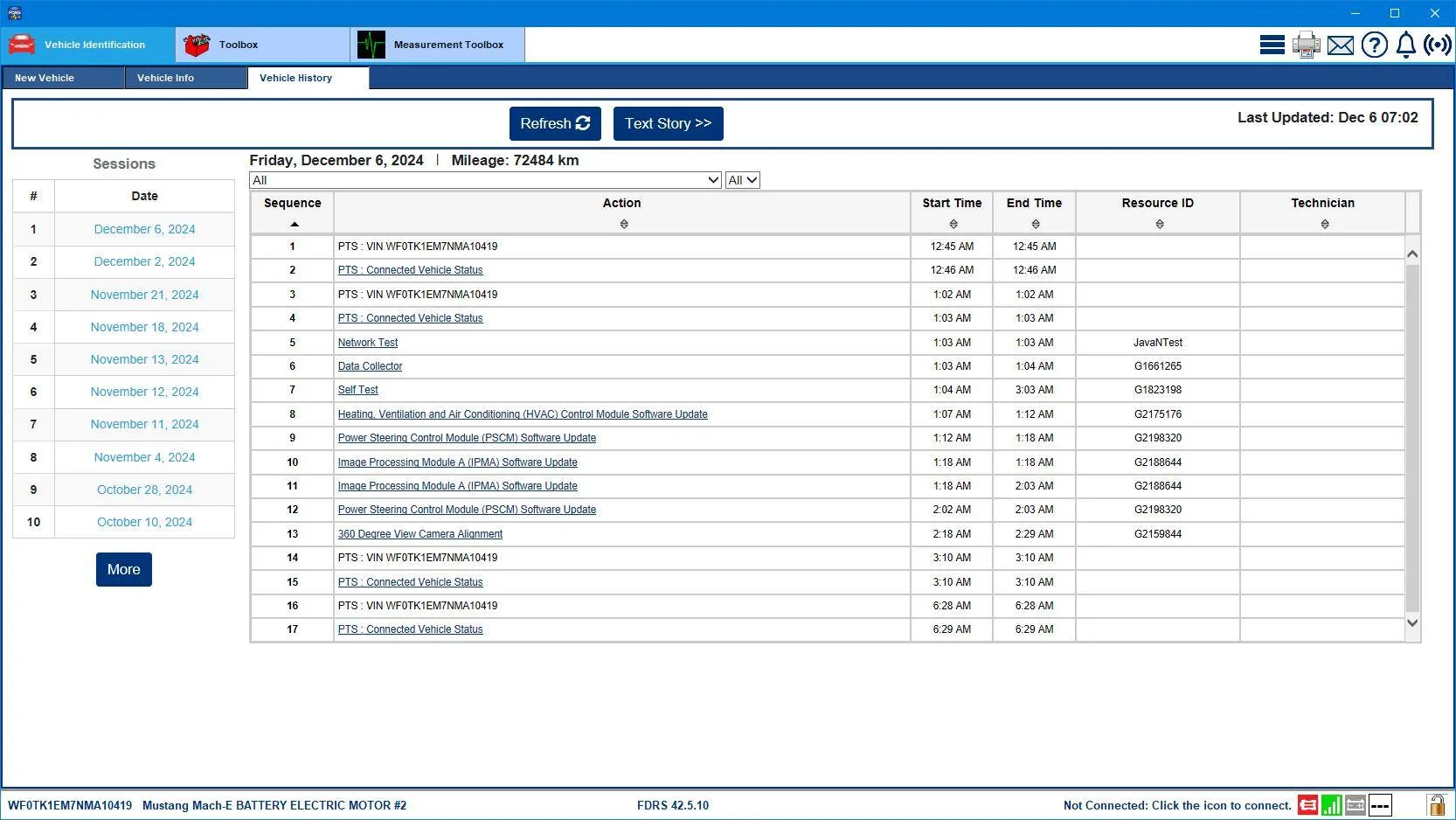The height and width of the screenshot is (820, 1456).
Task: Sort by the Sequence column arrow
Action: pyautogui.click(x=295, y=225)
